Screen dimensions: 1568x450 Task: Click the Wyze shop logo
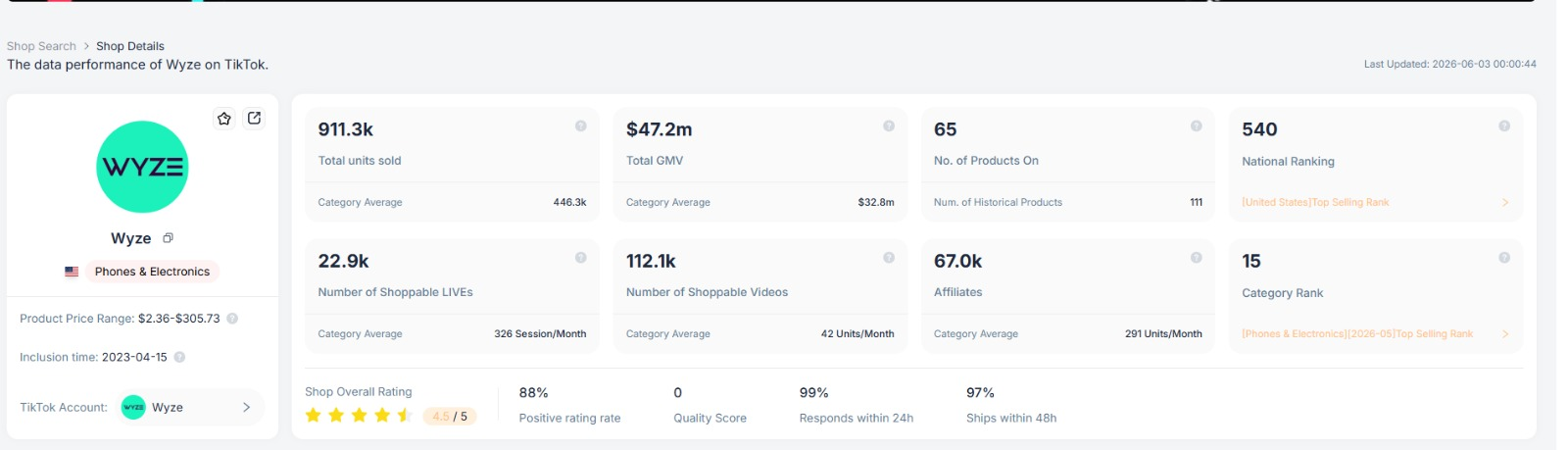pyautogui.click(x=142, y=167)
